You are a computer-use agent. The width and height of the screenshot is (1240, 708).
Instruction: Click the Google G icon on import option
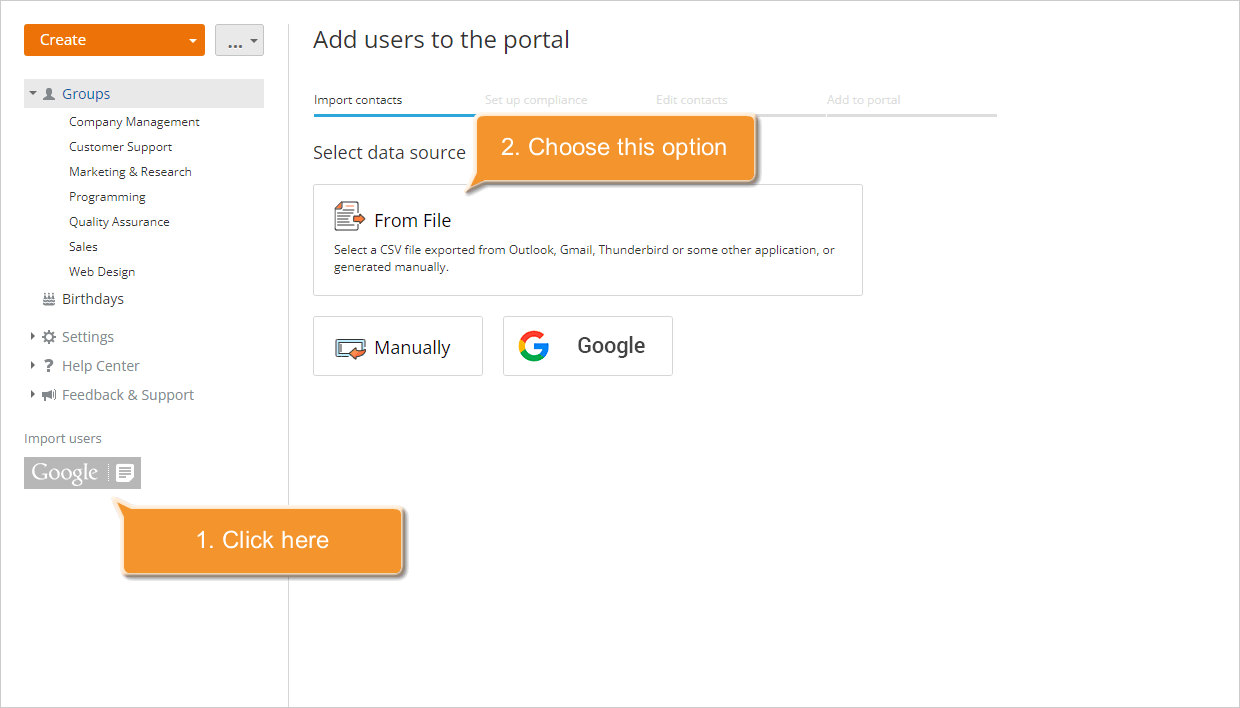click(x=534, y=346)
